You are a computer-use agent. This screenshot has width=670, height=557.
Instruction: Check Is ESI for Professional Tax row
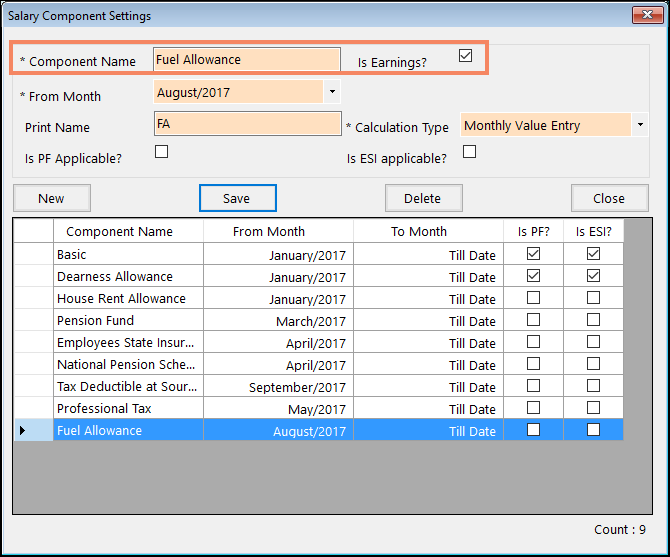pyautogui.click(x=593, y=408)
